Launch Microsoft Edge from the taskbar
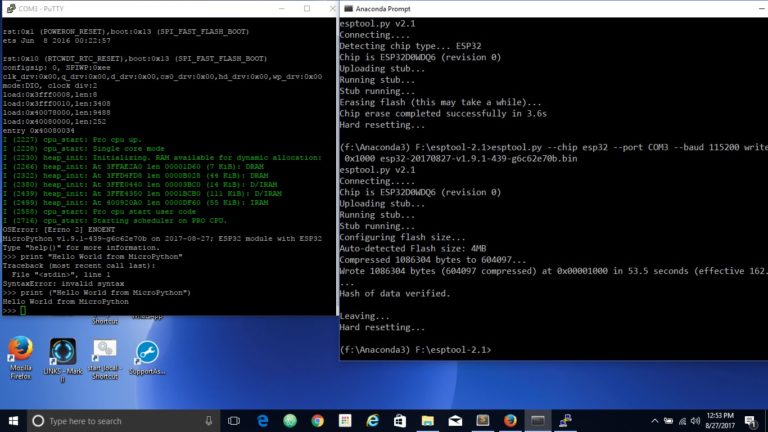Viewport: 768px width, 432px height. [263, 421]
